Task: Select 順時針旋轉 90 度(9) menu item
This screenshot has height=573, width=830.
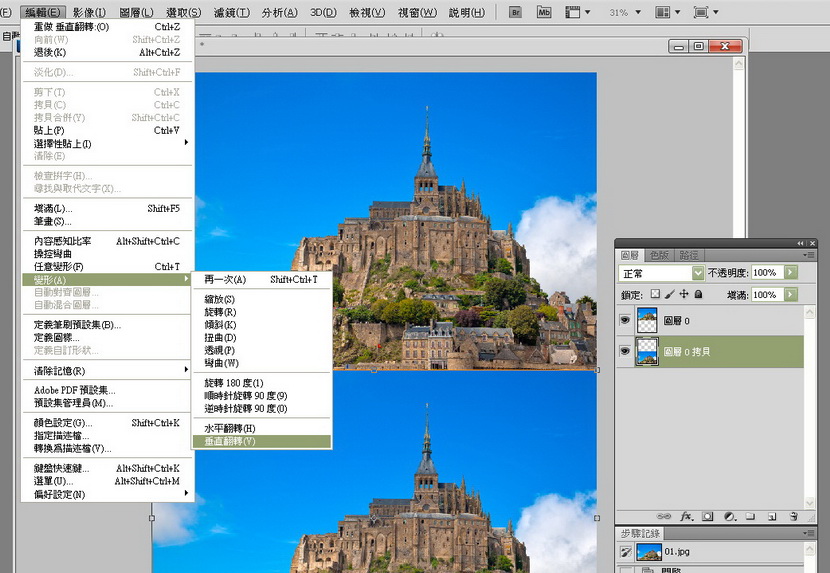Action: [261, 395]
